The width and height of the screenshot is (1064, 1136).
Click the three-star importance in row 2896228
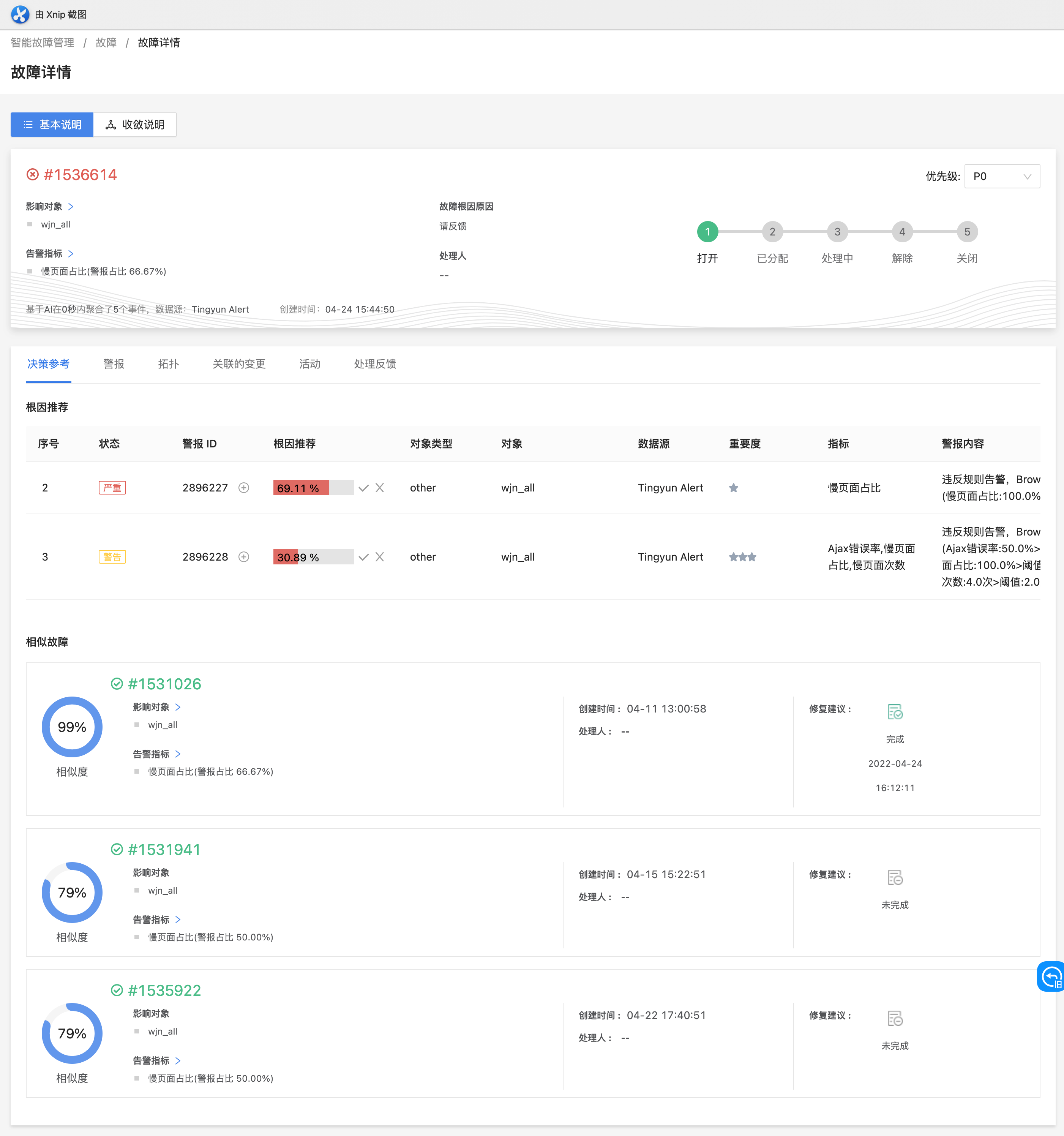(x=742, y=556)
